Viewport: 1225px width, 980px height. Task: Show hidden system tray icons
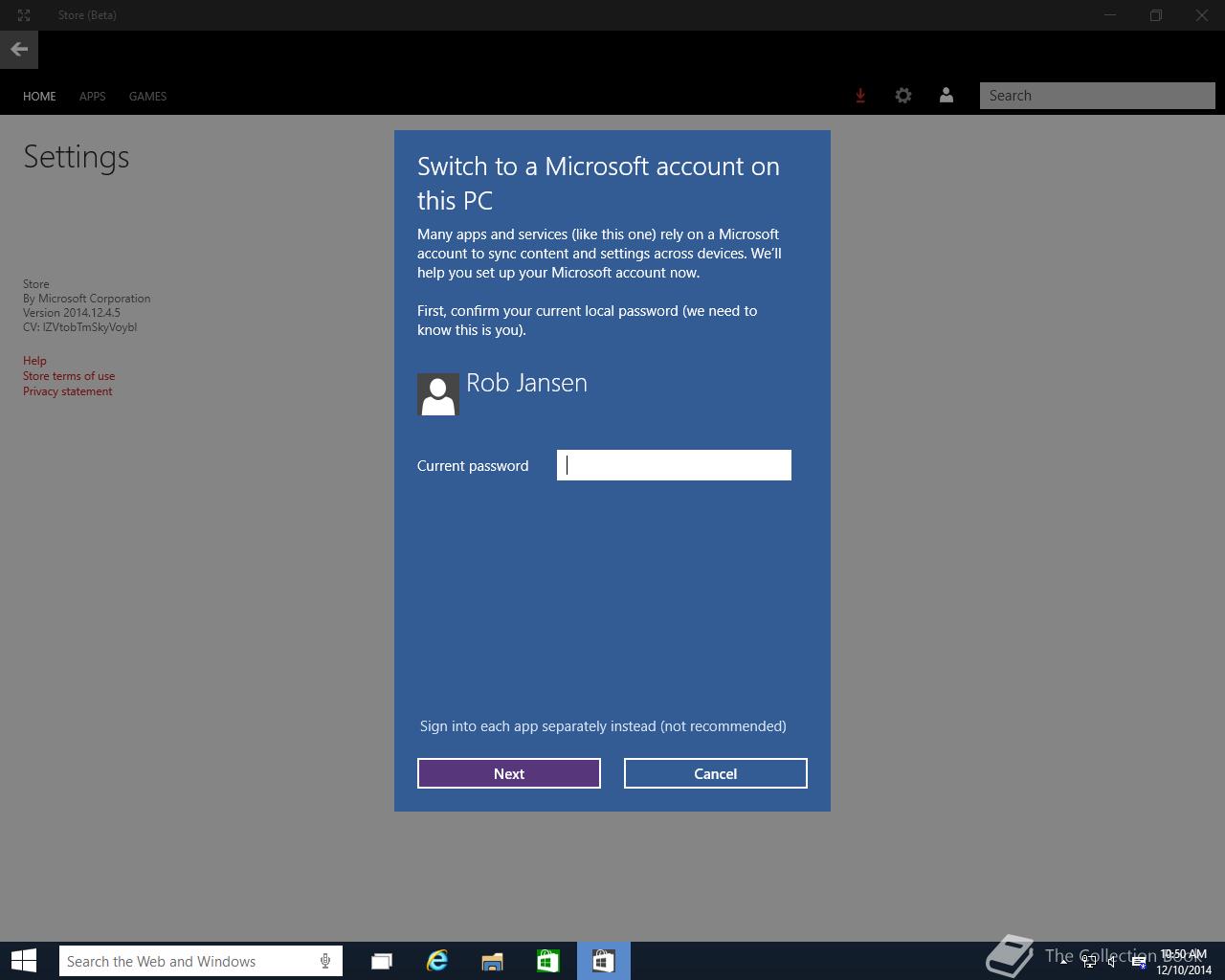(1064, 962)
